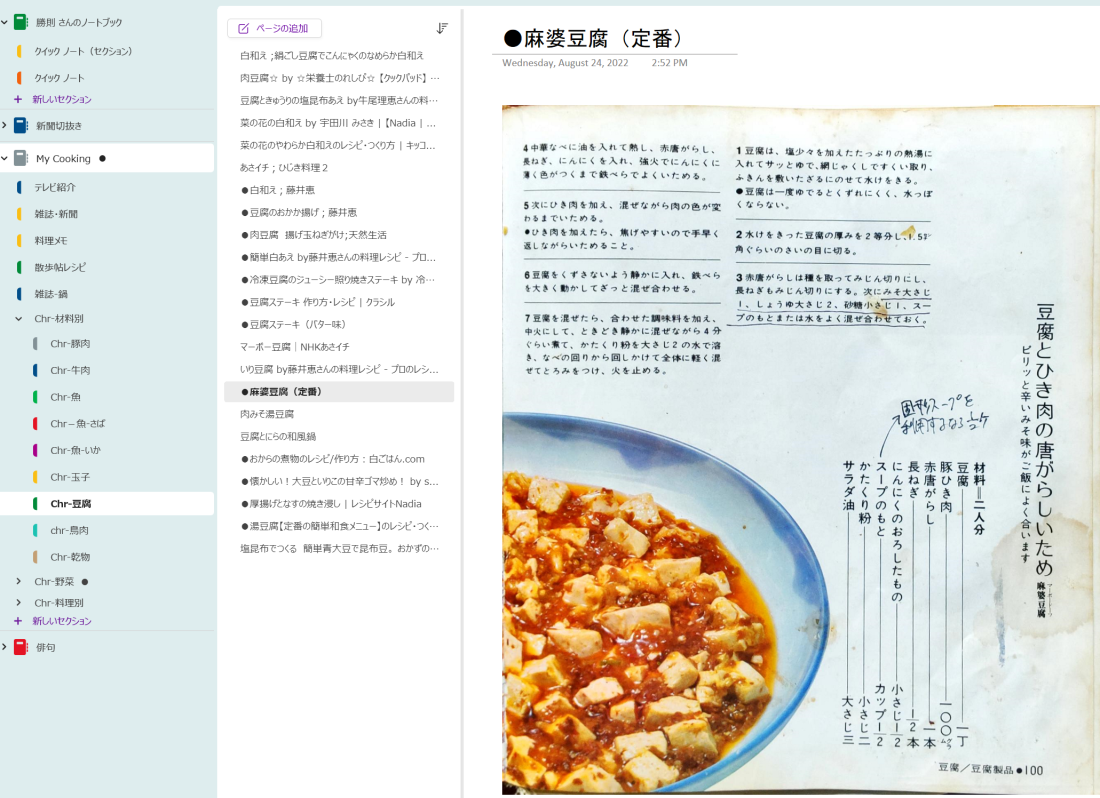The image size is (1100, 798).
Task: Collapse the 勝則 さんのノートブック notebook
Action: [5, 22]
